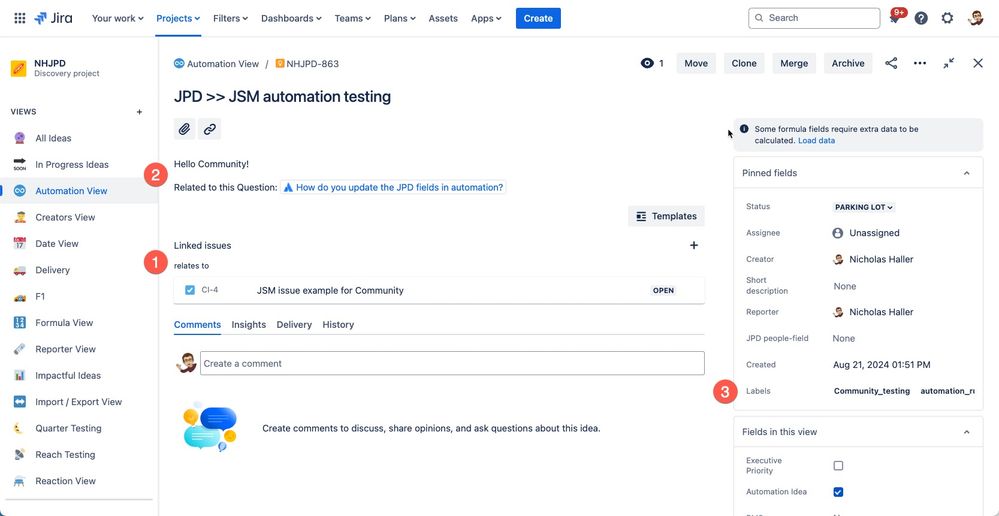Screen dimensions: 999x516
Task: Toggle the Automation Idea checkbox
Action: point(838,492)
